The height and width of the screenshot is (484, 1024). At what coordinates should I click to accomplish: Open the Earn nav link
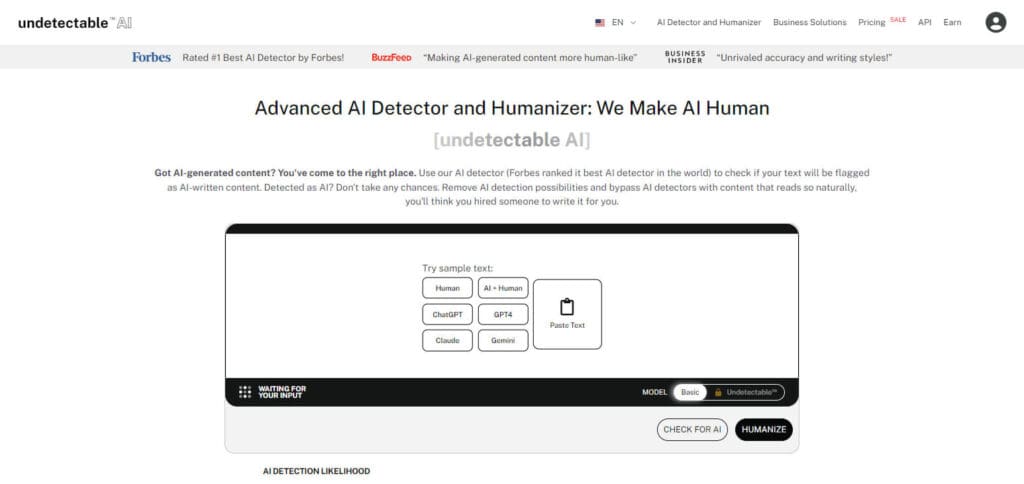tap(952, 22)
